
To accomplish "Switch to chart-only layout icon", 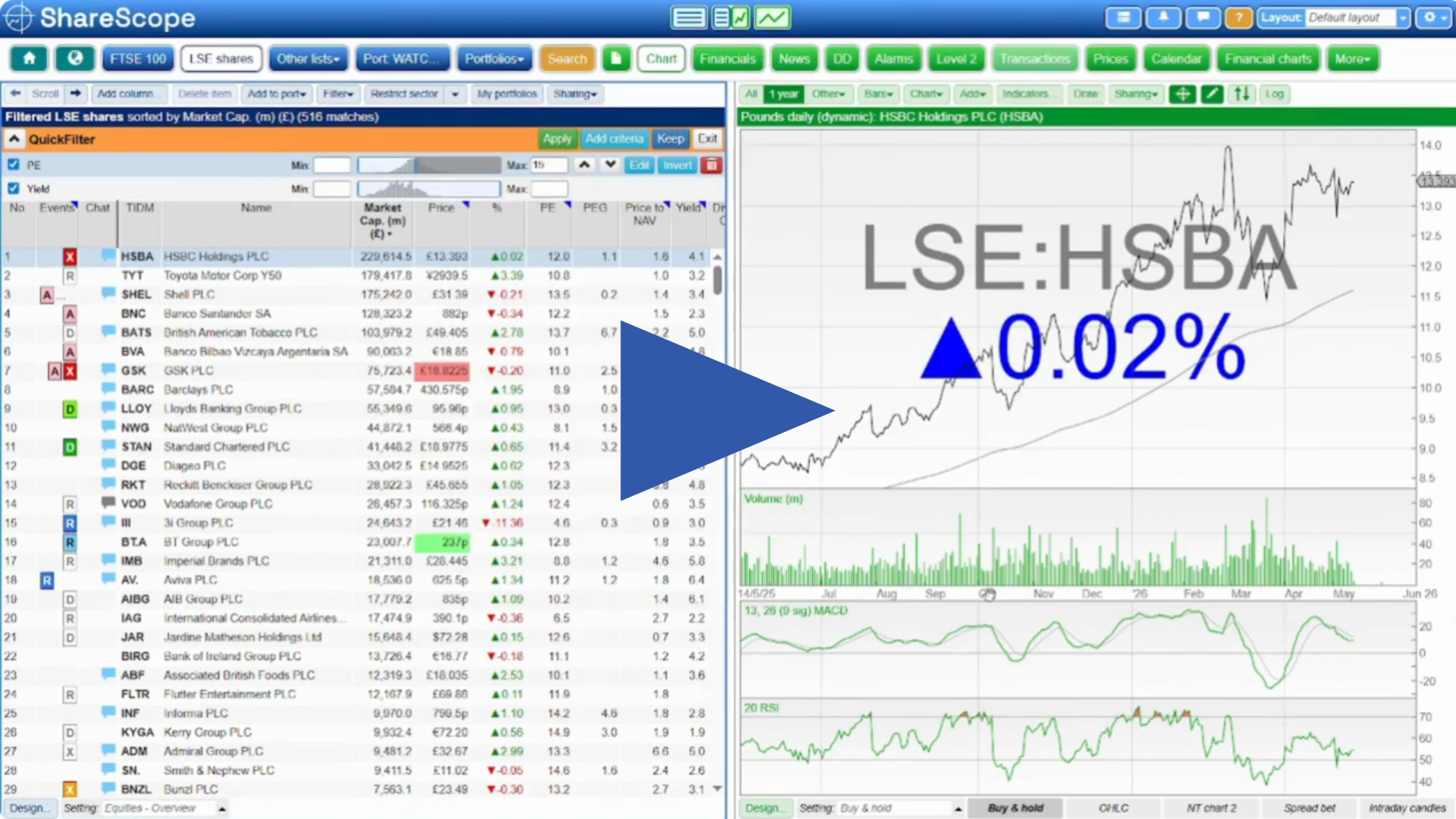I will click(x=772, y=17).
